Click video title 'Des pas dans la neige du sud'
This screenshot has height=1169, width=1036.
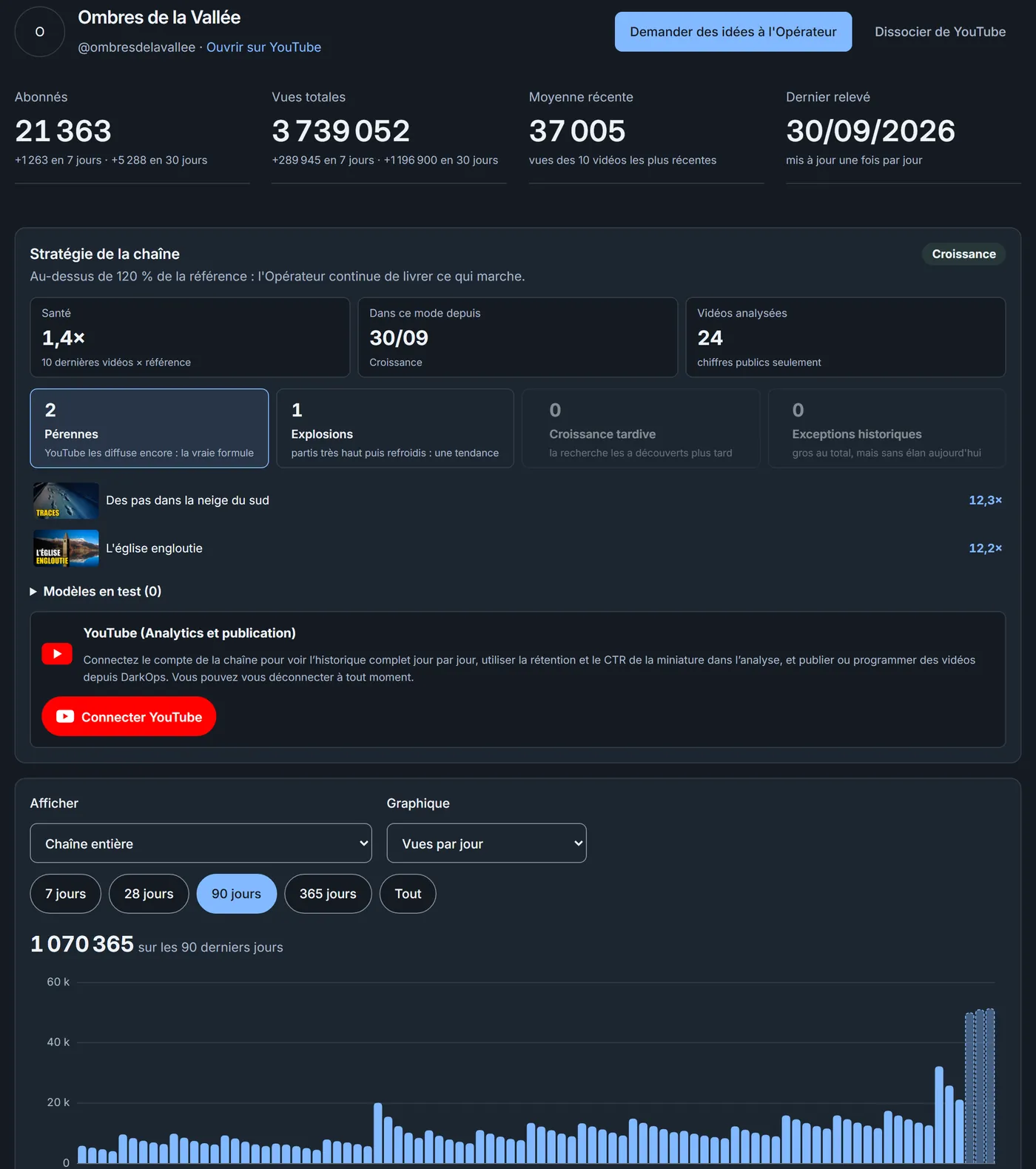(187, 500)
